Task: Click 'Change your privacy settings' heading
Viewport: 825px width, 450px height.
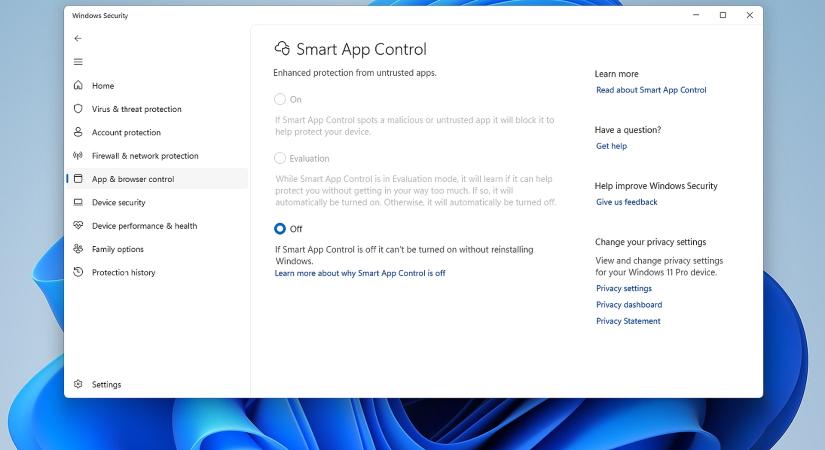Action: [x=650, y=242]
